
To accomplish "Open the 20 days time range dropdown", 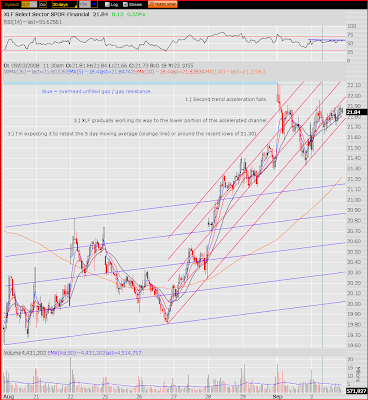I will [65, 5].
